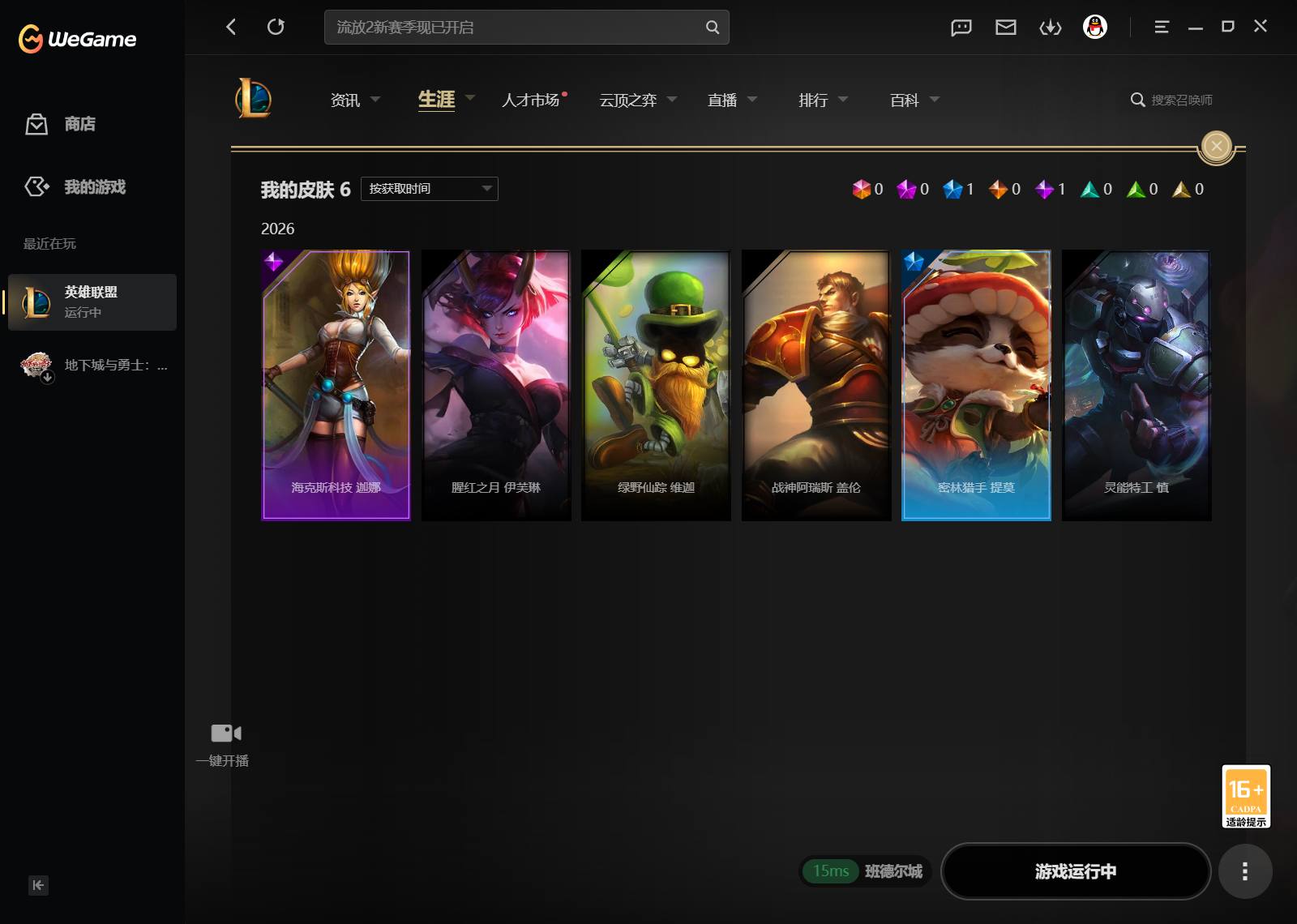
Task: Open the mail inbox icon
Action: pyautogui.click(x=1006, y=28)
